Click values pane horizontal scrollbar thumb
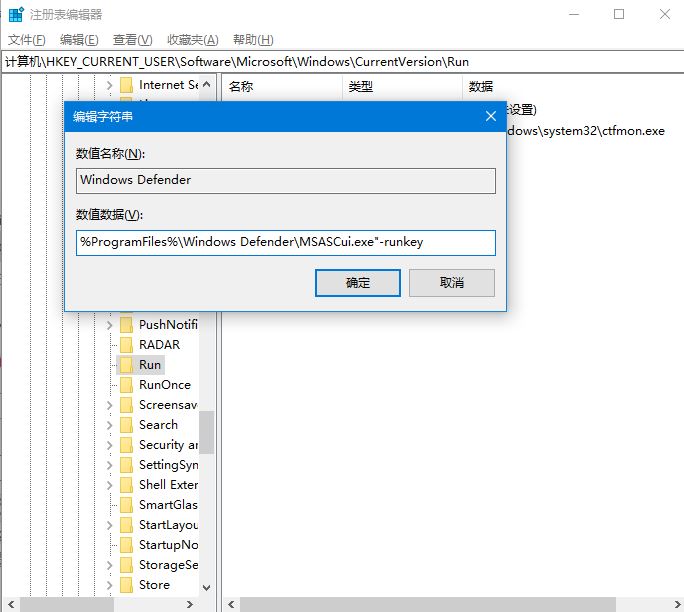Viewport: 684px width, 612px height. point(428,604)
